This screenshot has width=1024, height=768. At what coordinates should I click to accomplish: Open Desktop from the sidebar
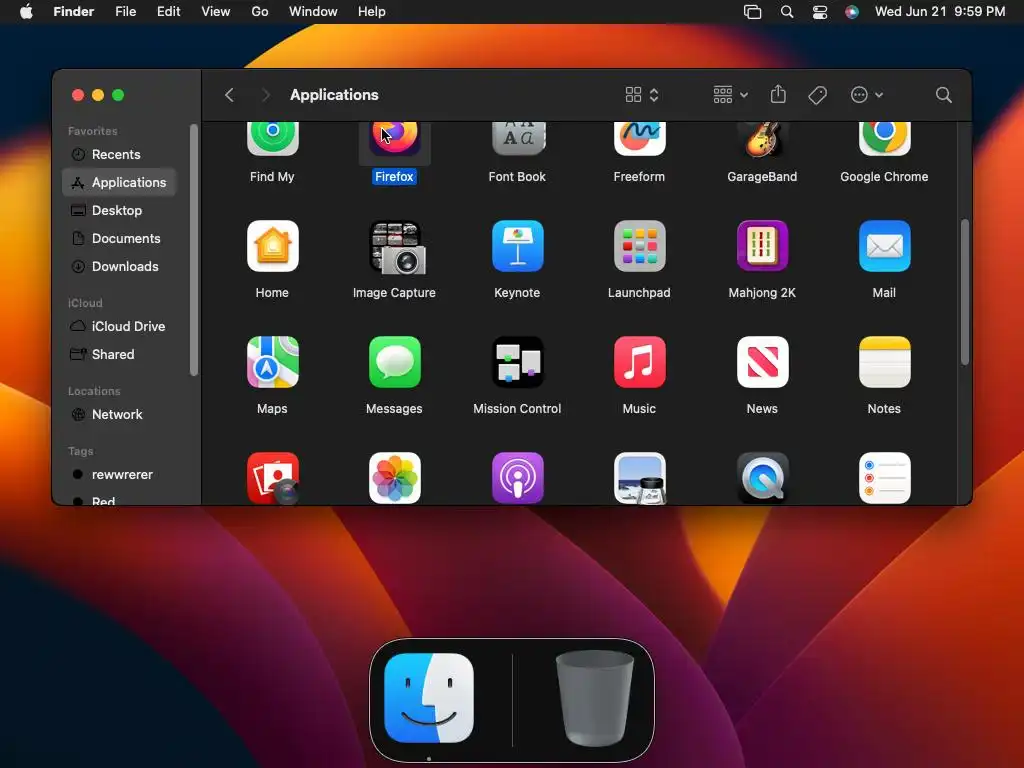coord(120,210)
